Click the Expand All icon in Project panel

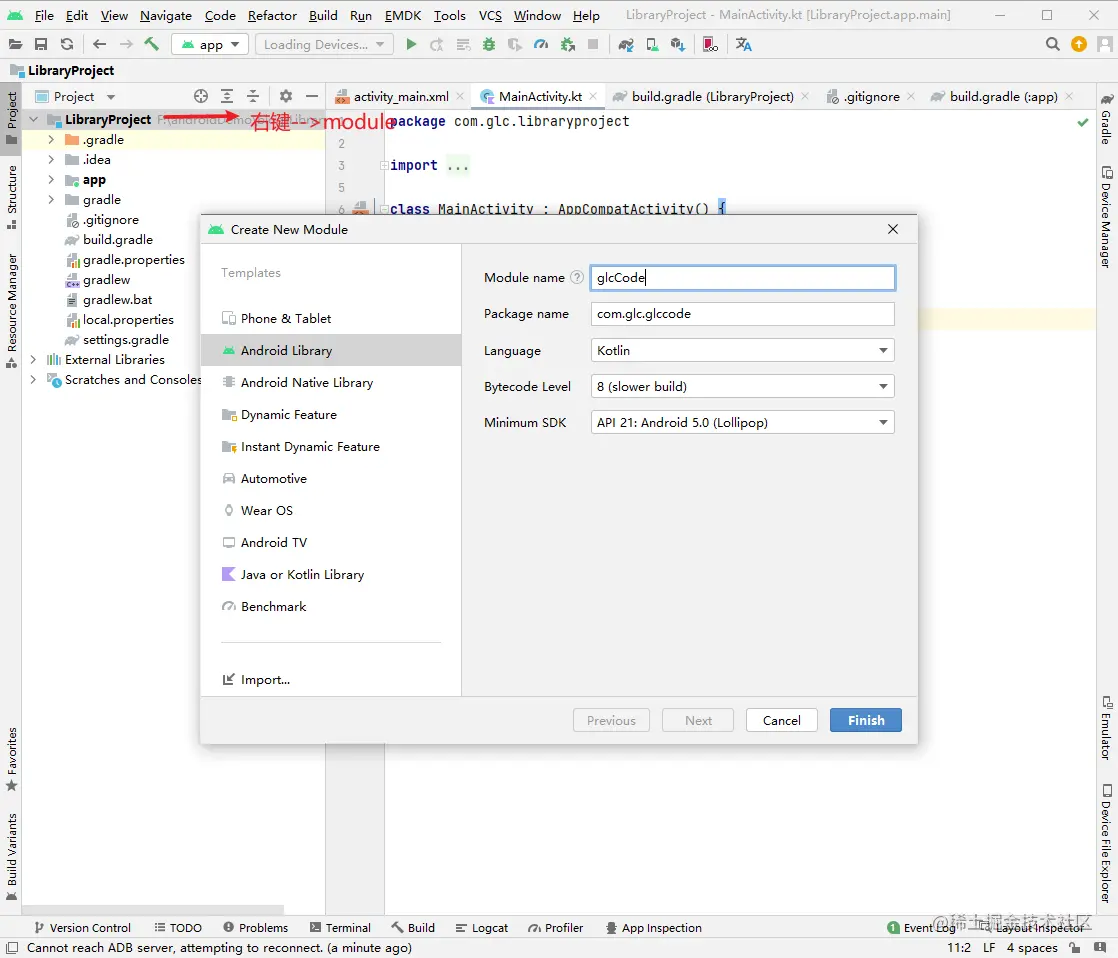pos(227,96)
